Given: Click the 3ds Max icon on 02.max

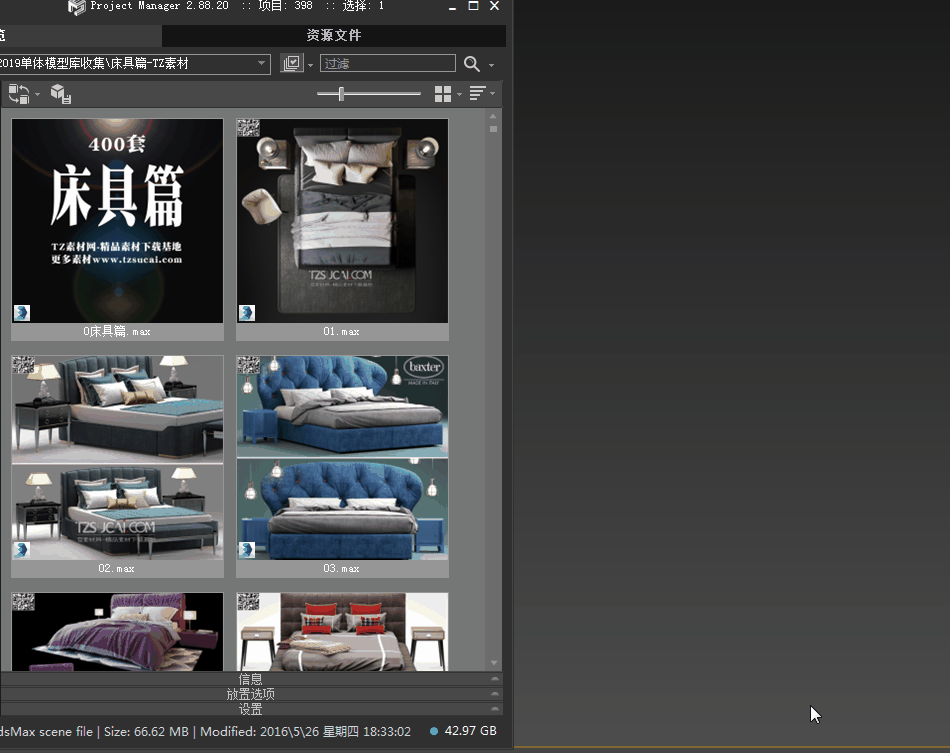Looking at the screenshot, I should 22,549.
